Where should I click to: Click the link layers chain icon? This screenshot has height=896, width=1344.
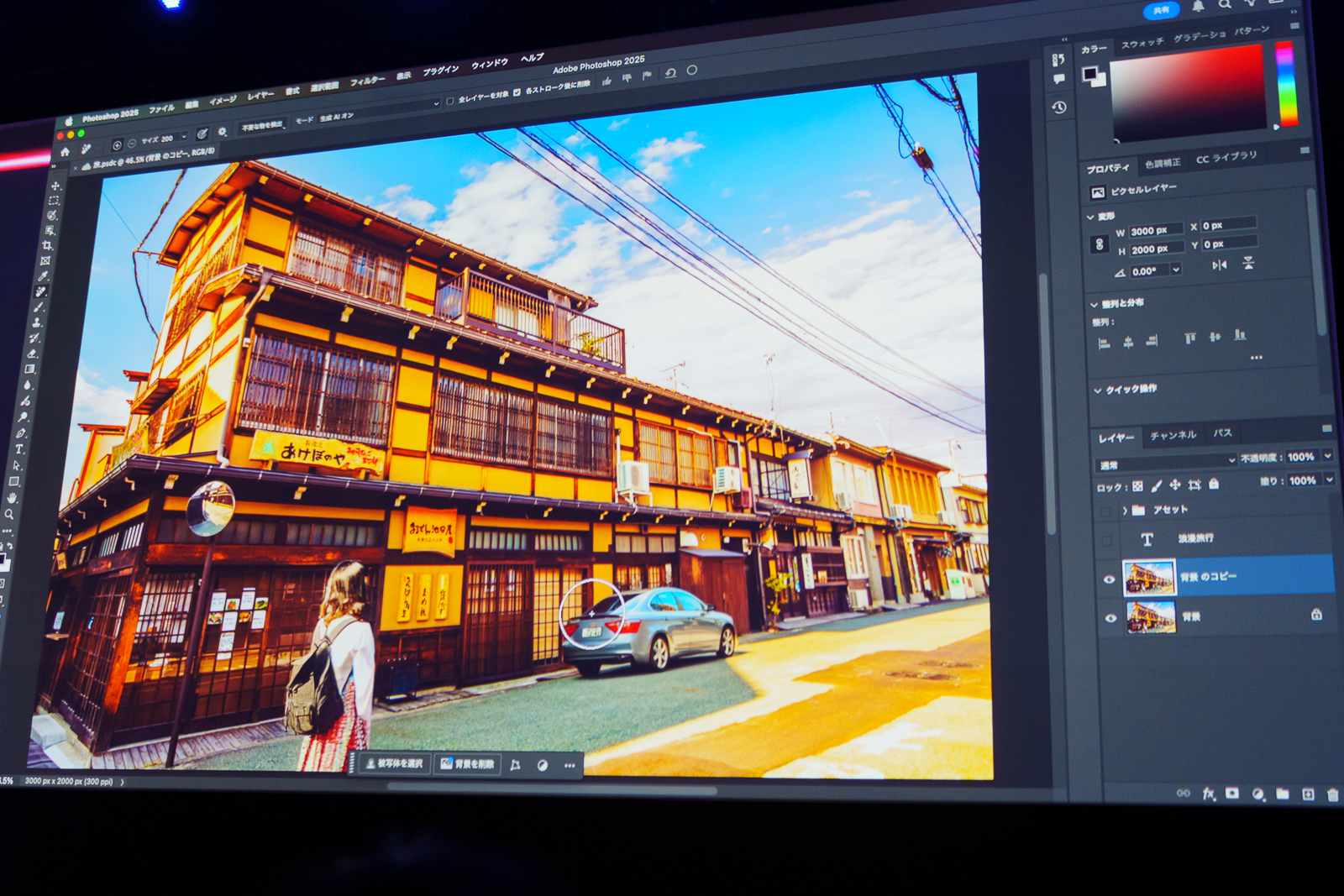tap(1184, 794)
